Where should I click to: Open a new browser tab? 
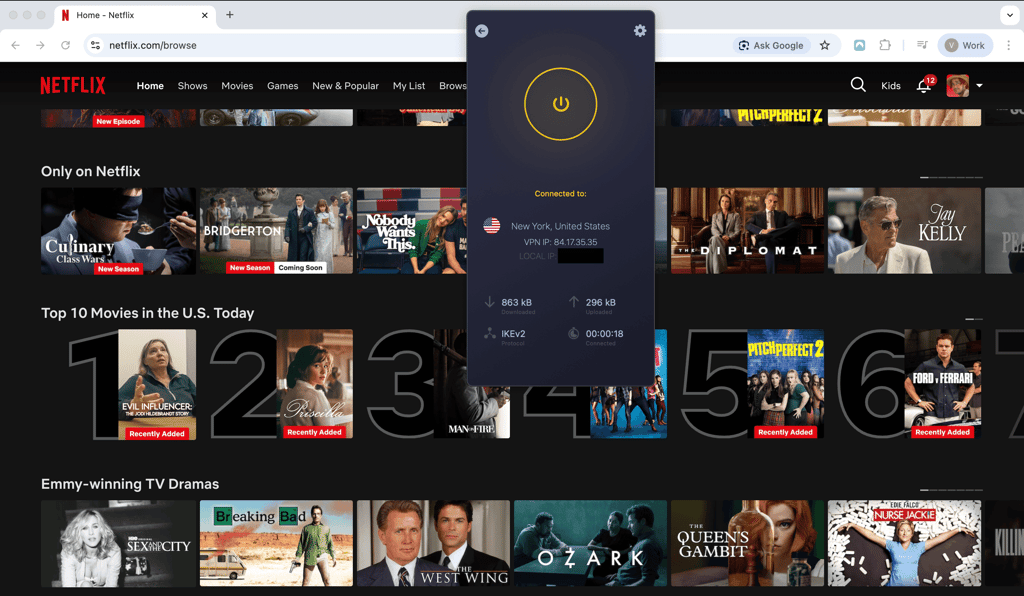point(230,14)
